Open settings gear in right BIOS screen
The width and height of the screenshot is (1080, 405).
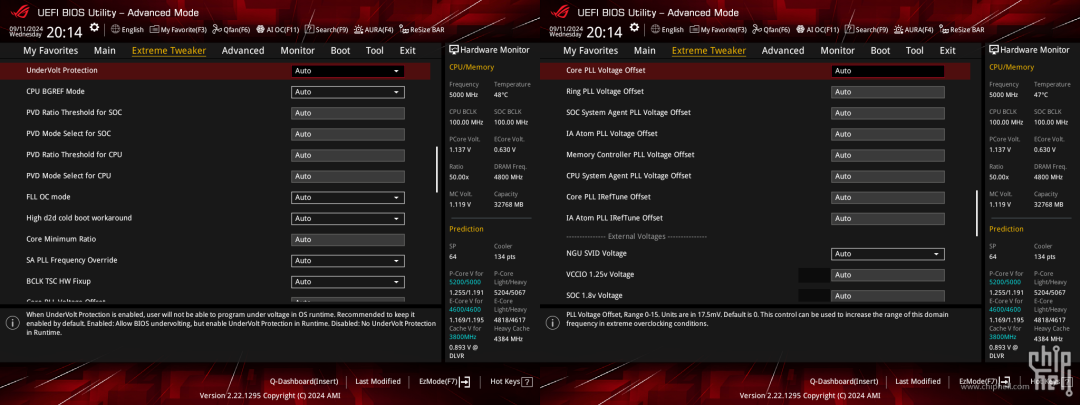[634, 28]
